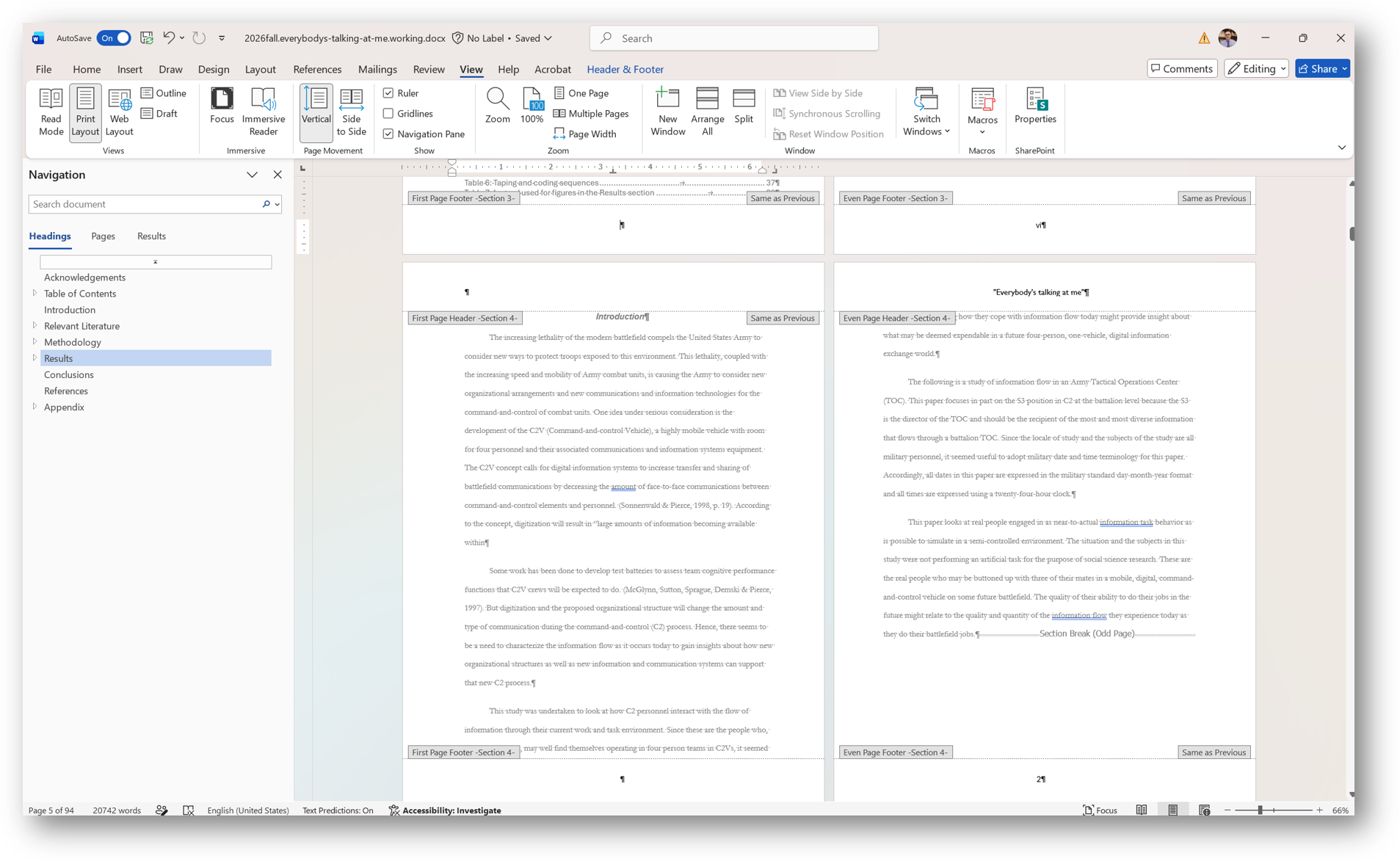1400x861 pixels.
Task: Open the Review tab
Action: (429, 69)
